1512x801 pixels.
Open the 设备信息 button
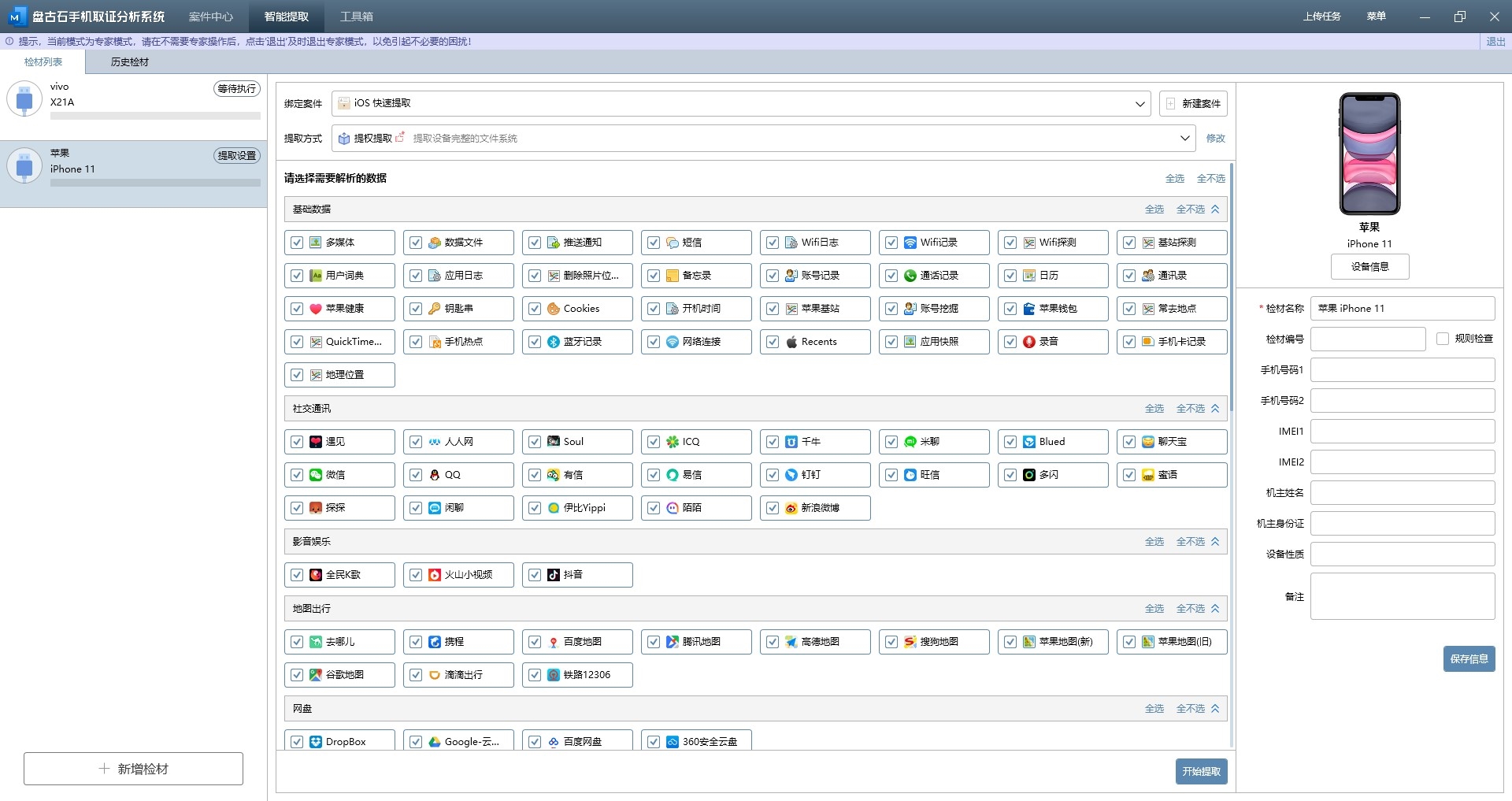point(1370,267)
